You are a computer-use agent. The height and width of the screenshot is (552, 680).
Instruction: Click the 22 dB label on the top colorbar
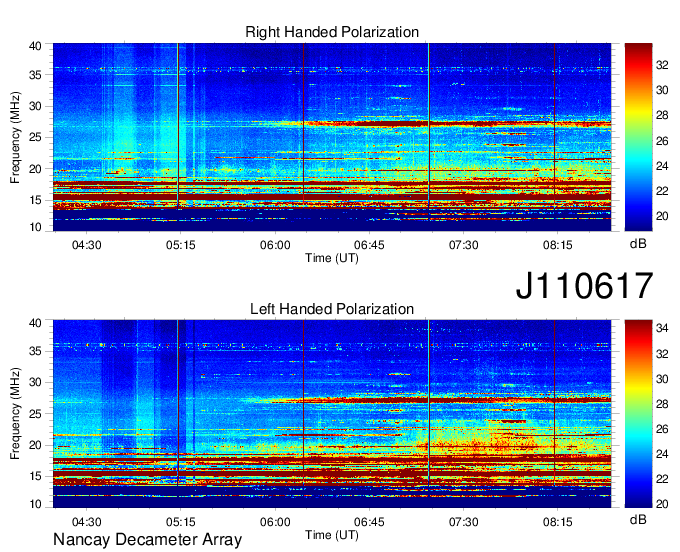pyautogui.click(x=662, y=191)
